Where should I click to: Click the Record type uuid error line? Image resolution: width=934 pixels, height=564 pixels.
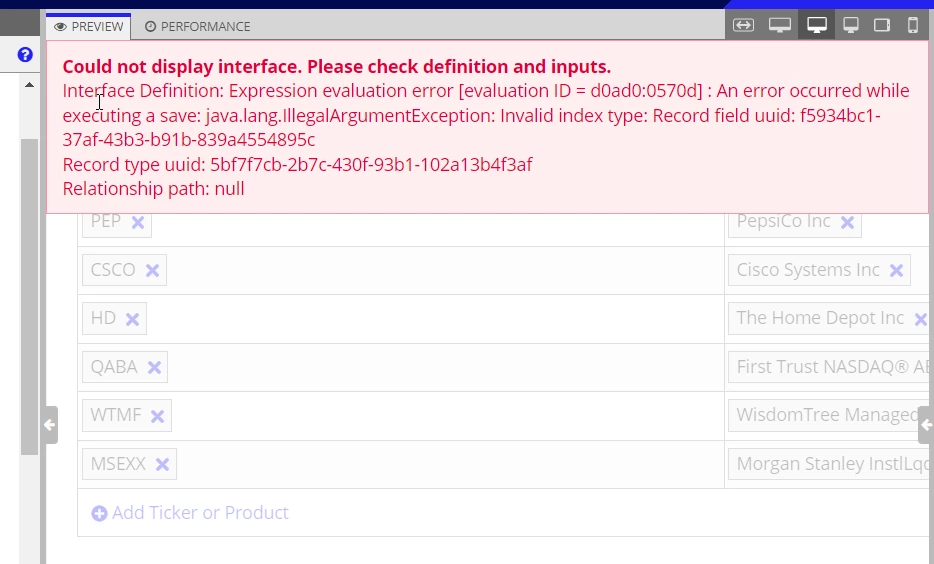coord(297,164)
